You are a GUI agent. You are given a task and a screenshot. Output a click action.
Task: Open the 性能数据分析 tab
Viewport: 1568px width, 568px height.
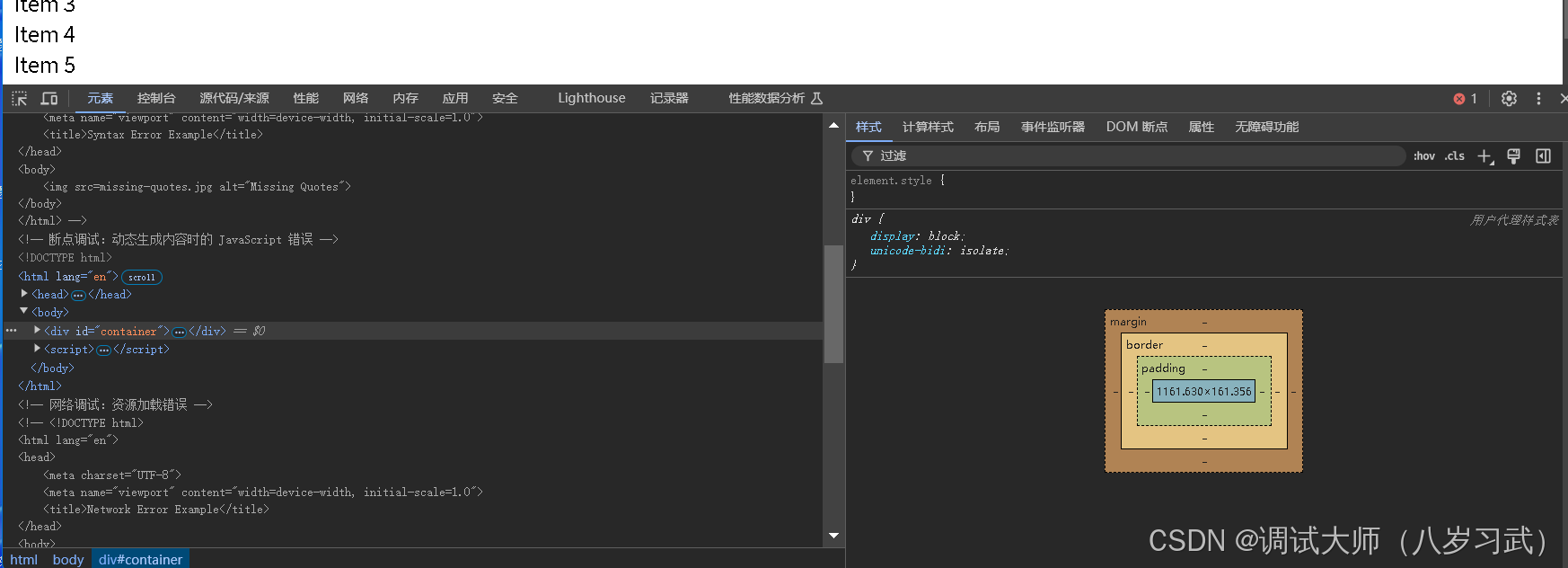[x=775, y=98]
